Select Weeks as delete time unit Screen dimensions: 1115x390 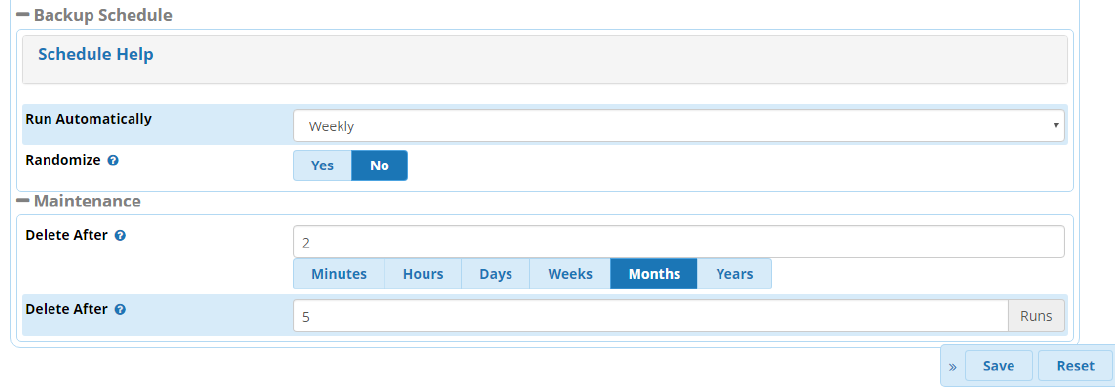click(x=570, y=274)
